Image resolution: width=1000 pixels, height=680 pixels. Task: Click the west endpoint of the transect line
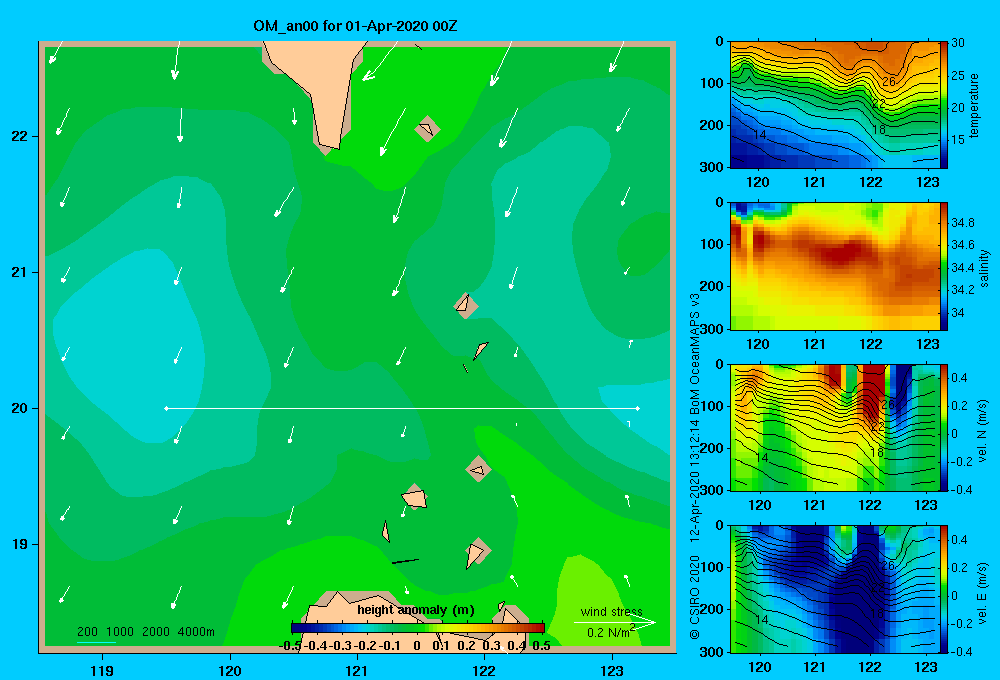point(166,408)
